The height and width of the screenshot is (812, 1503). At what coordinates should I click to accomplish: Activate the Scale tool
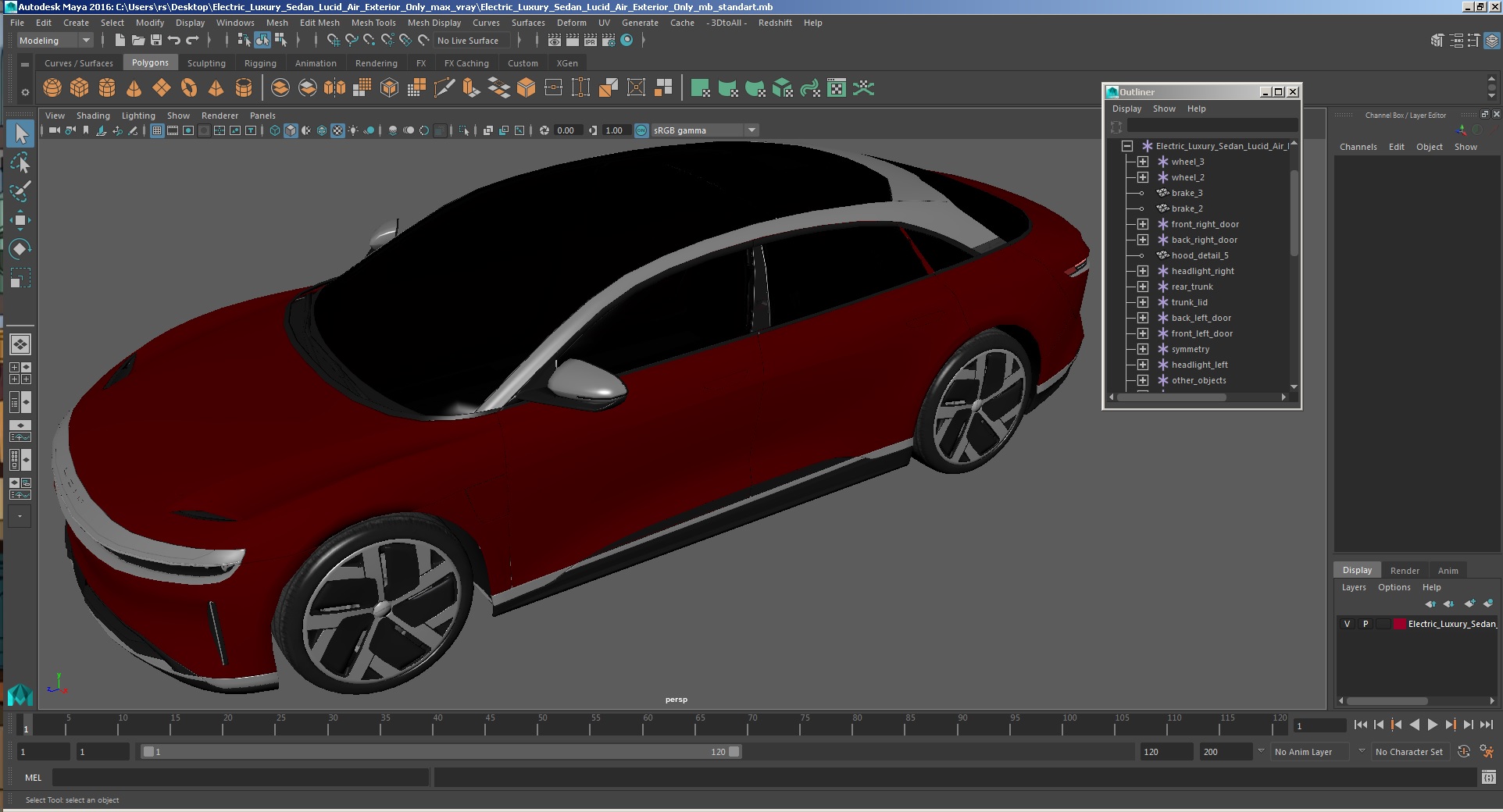point(20,278)
